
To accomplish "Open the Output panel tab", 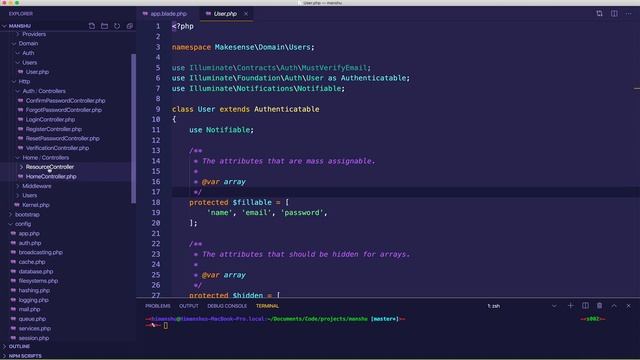I will (189, 306).
